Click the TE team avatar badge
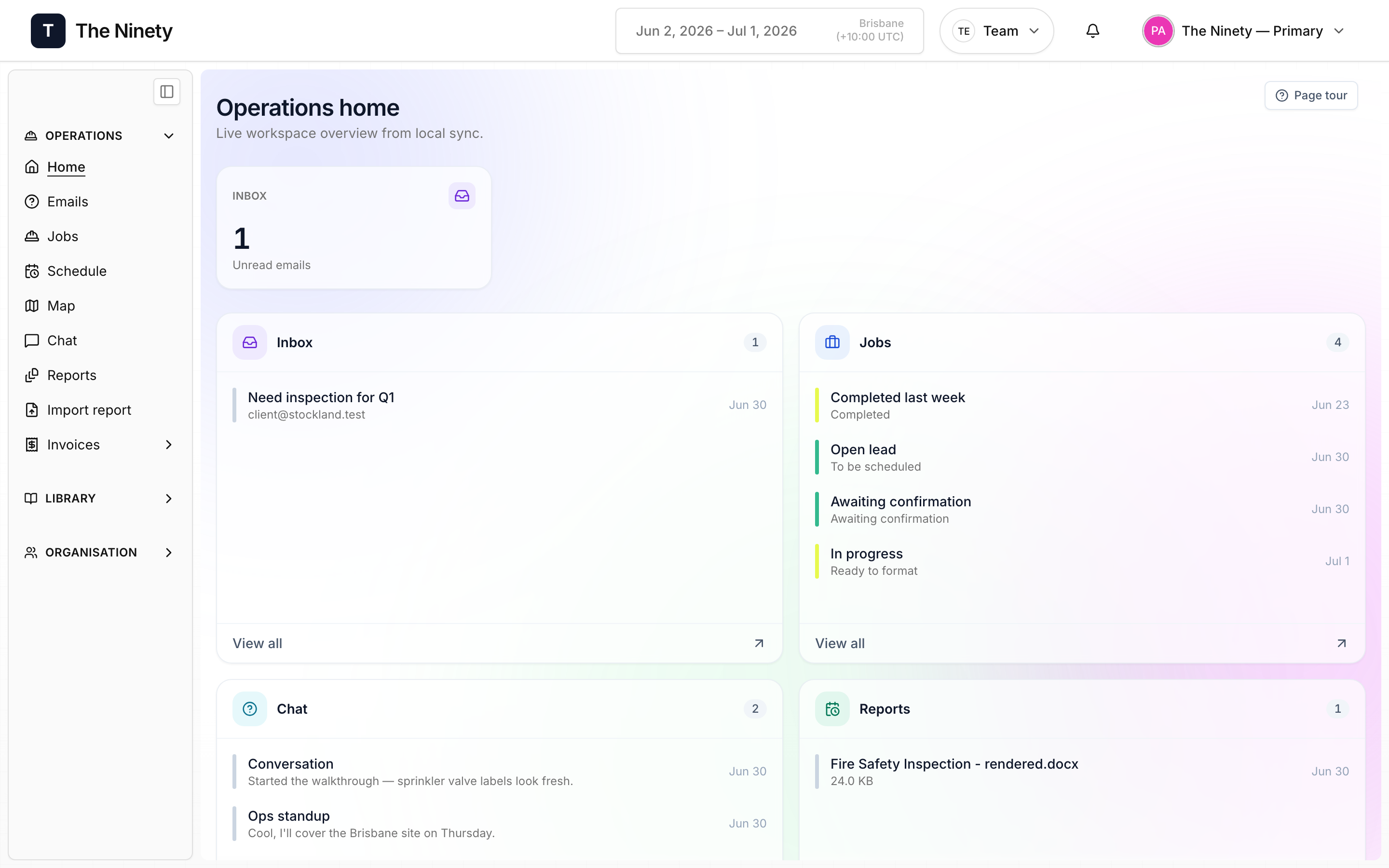 click(964, 31)
